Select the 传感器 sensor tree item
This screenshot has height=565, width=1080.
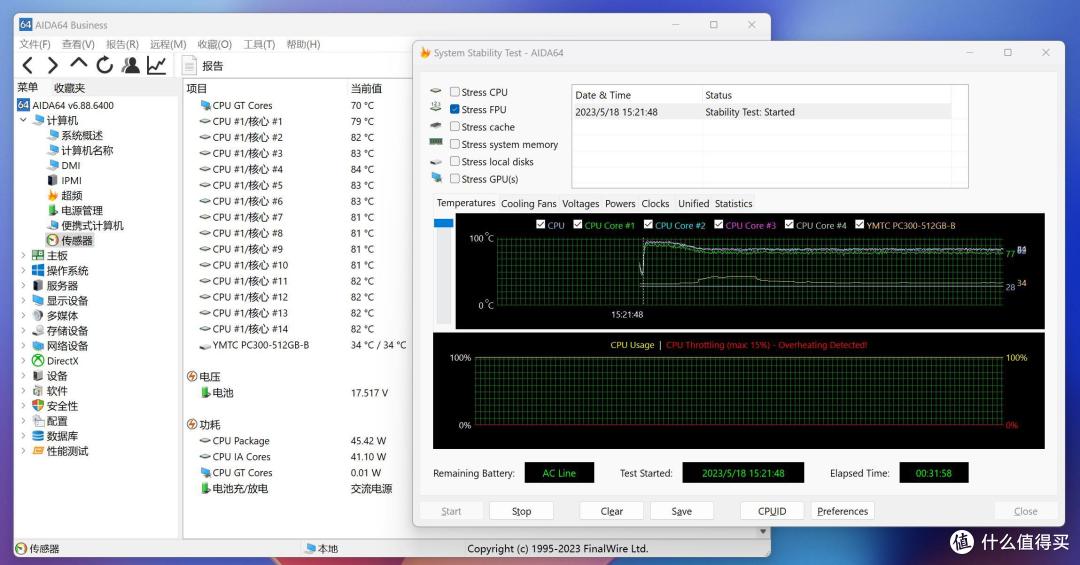tap(70, 240)
